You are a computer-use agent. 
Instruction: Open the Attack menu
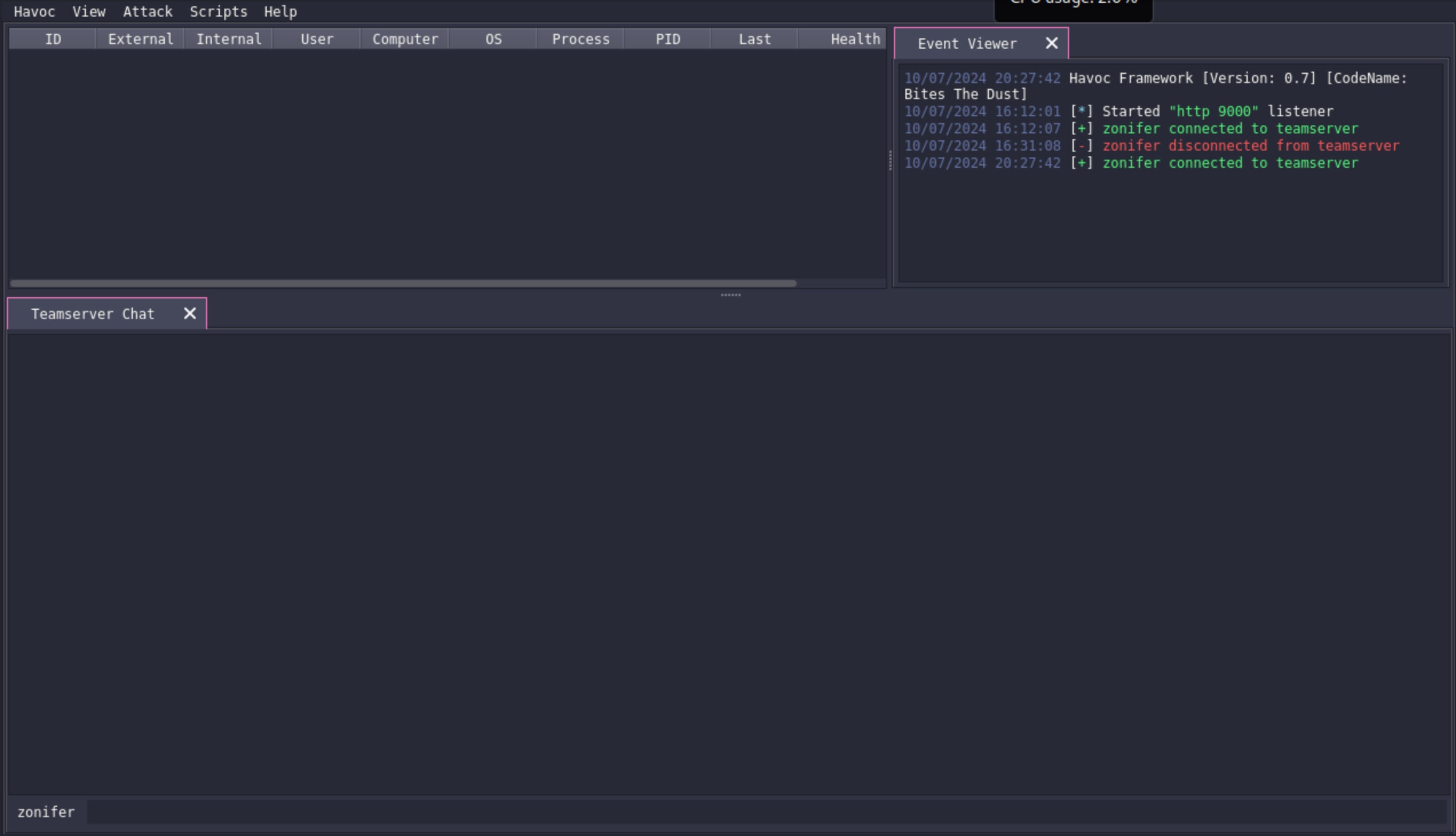pos(148,11)
